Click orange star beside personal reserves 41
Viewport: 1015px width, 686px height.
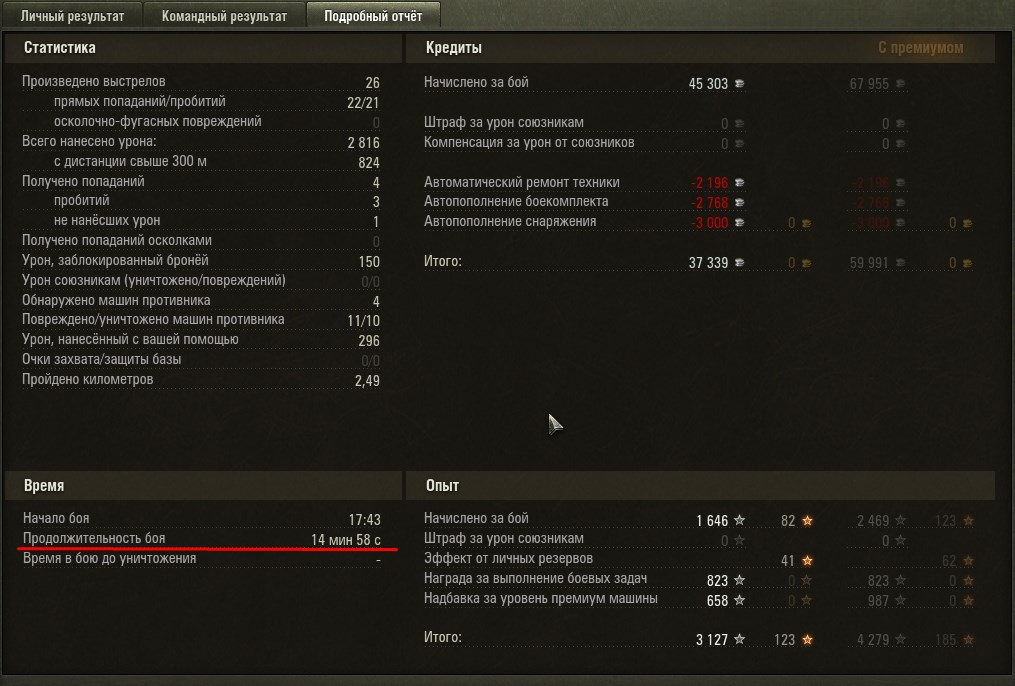807,560
